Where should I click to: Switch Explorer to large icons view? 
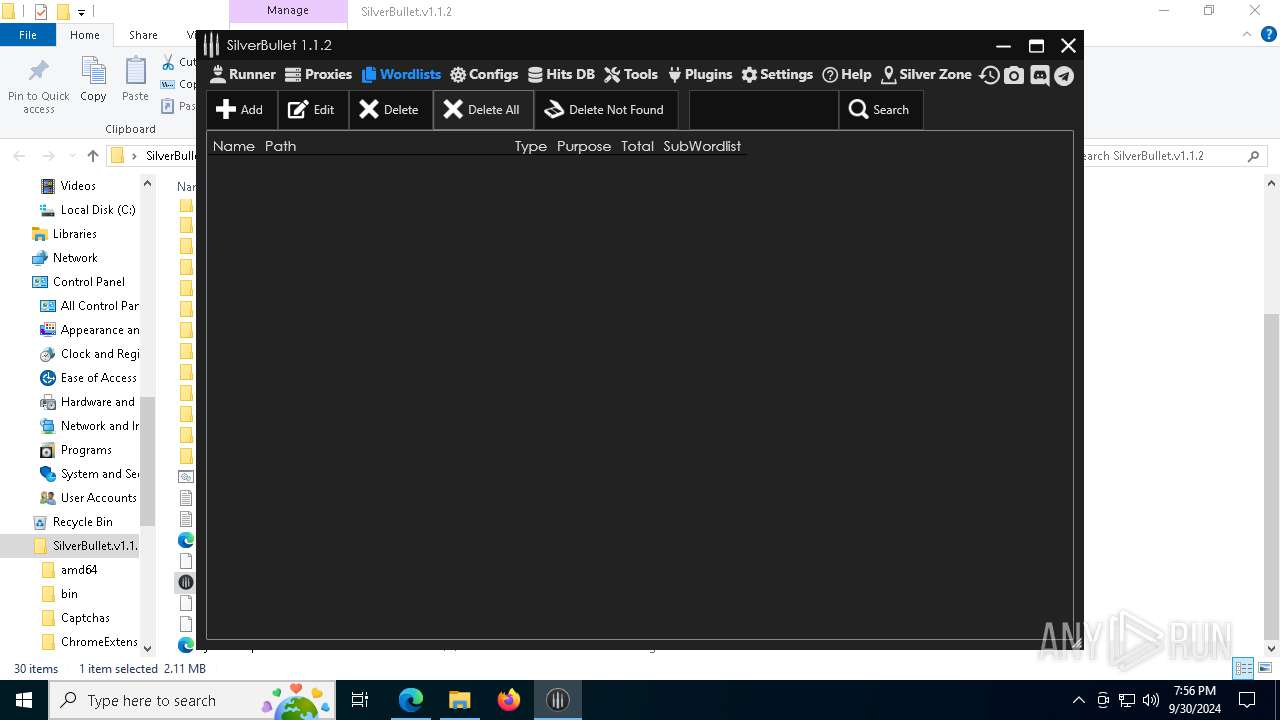1264,669
